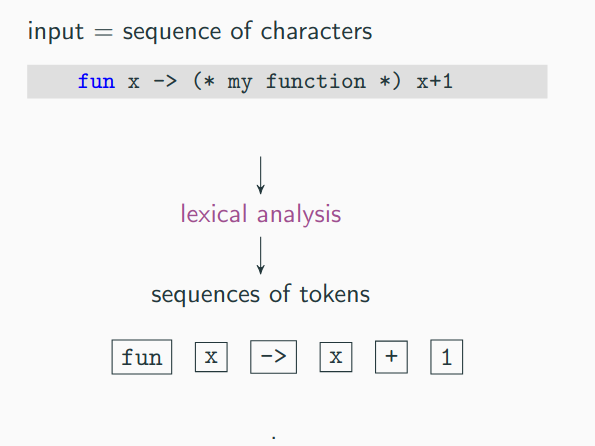This screenshot has width=595, height=446.
Task: Click the arrow above 'lexical analysis'
Action: point(260,175)
